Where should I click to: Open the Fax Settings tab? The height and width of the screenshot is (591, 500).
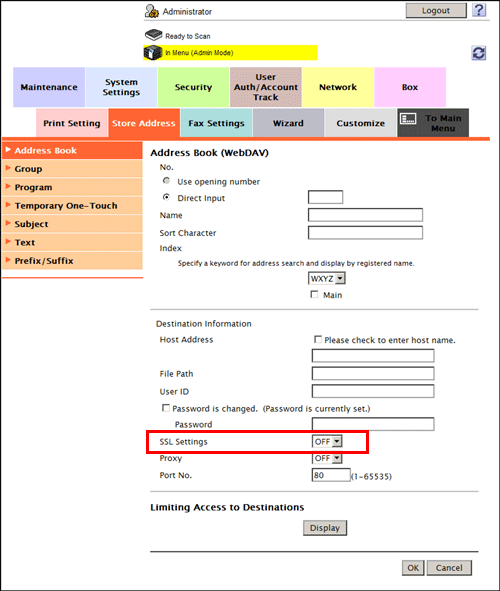point(216,123)
